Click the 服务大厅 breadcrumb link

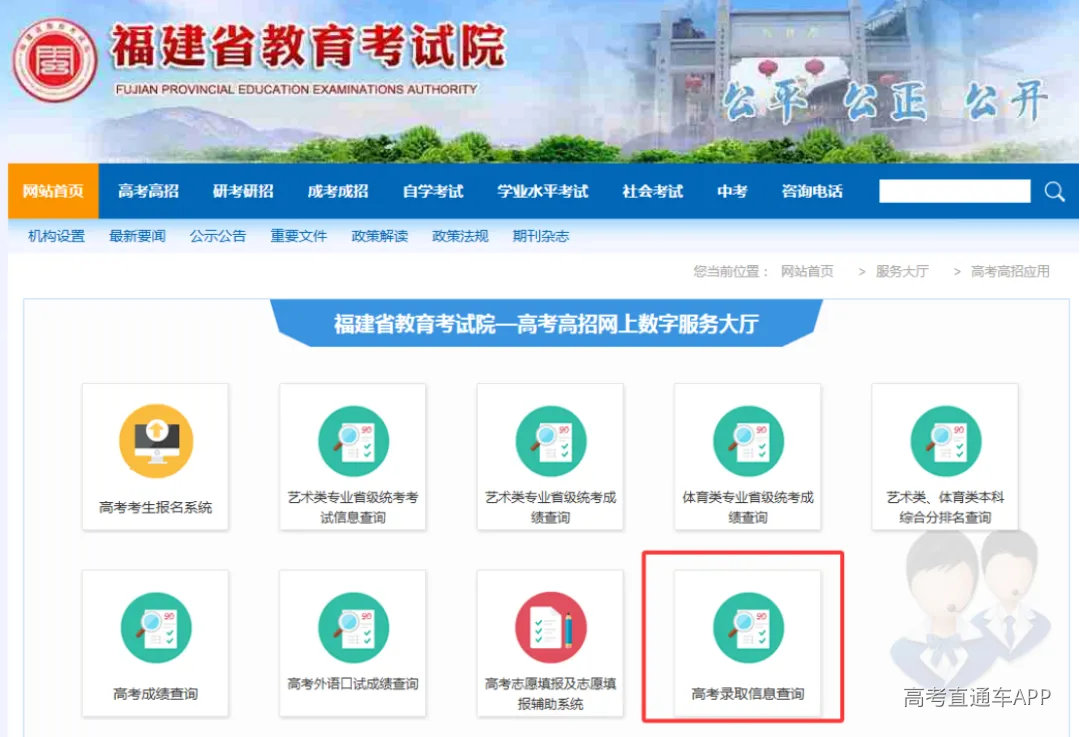coord(902,271)
